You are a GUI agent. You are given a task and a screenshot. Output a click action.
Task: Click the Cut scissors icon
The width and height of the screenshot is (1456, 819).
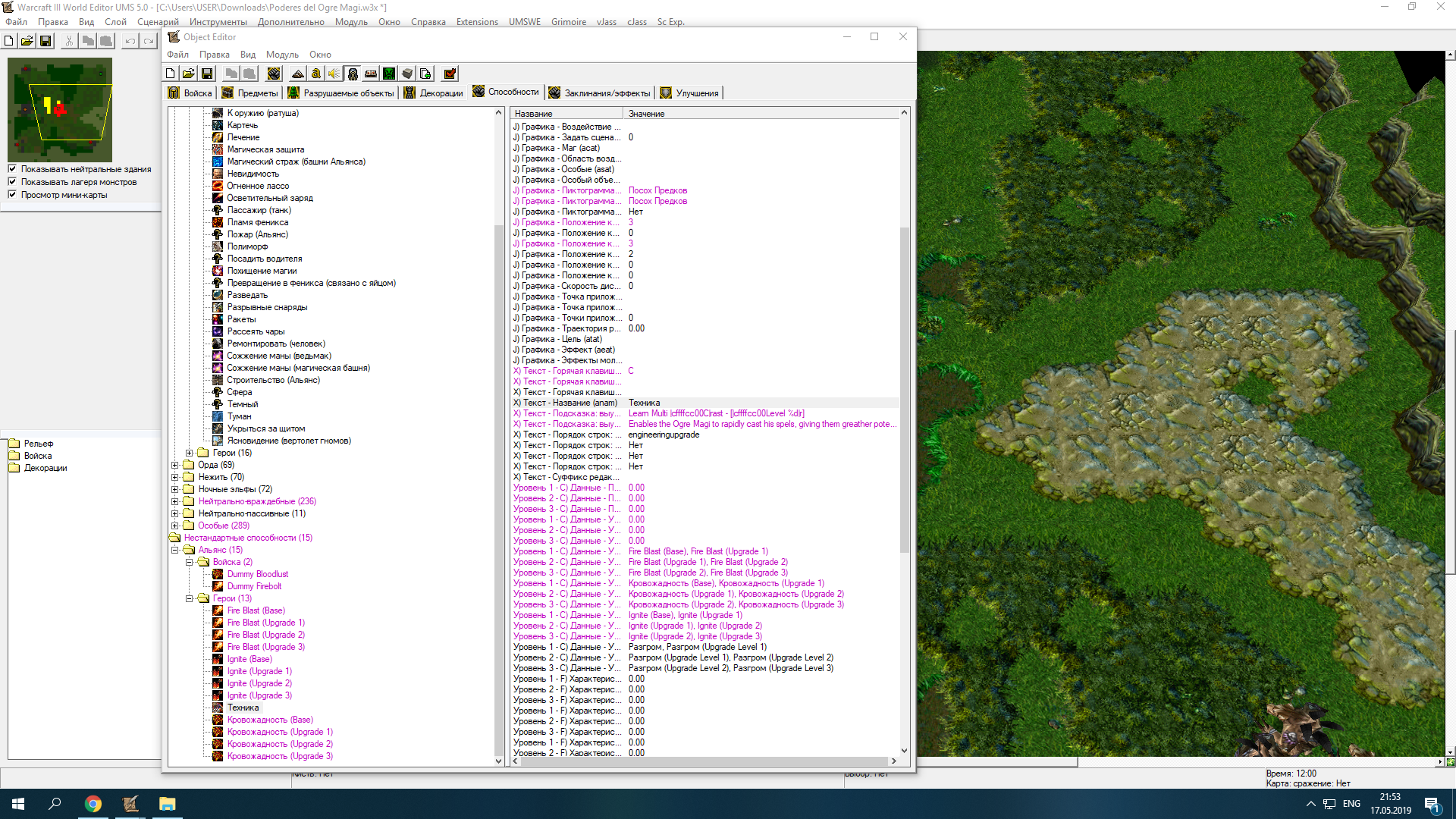[69, 41]
